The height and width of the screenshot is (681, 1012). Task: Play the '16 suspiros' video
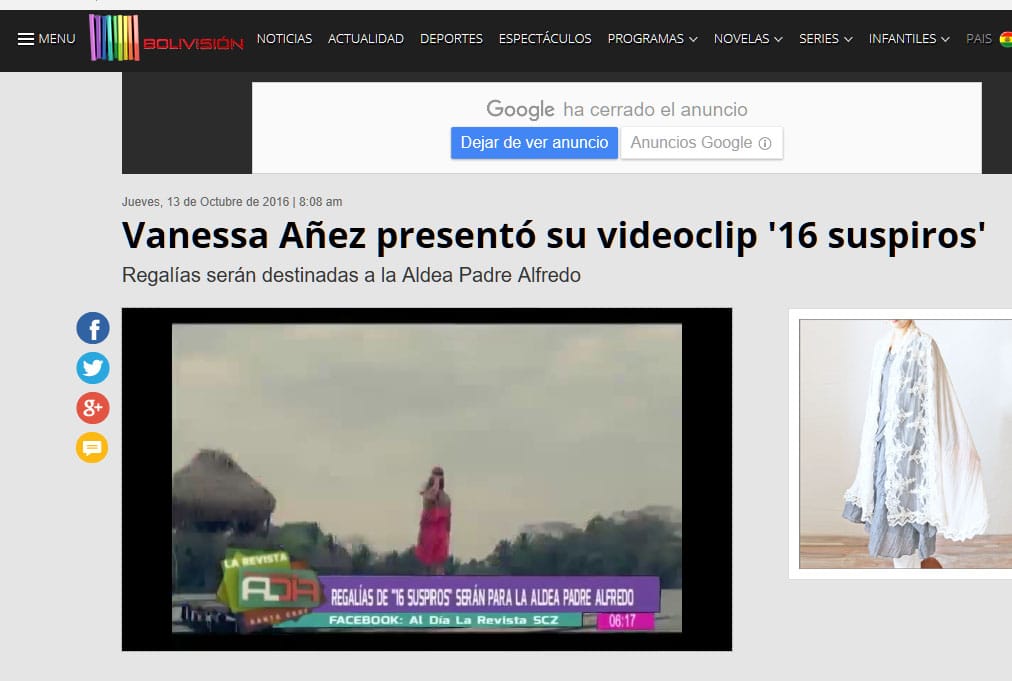point(427,479)
